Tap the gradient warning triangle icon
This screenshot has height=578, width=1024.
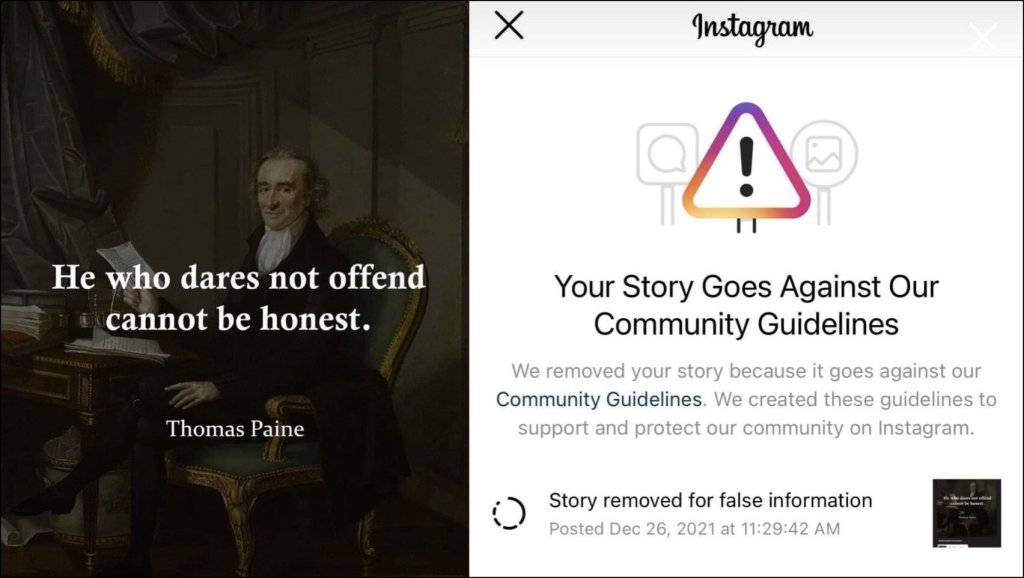[x=746, y=162]
